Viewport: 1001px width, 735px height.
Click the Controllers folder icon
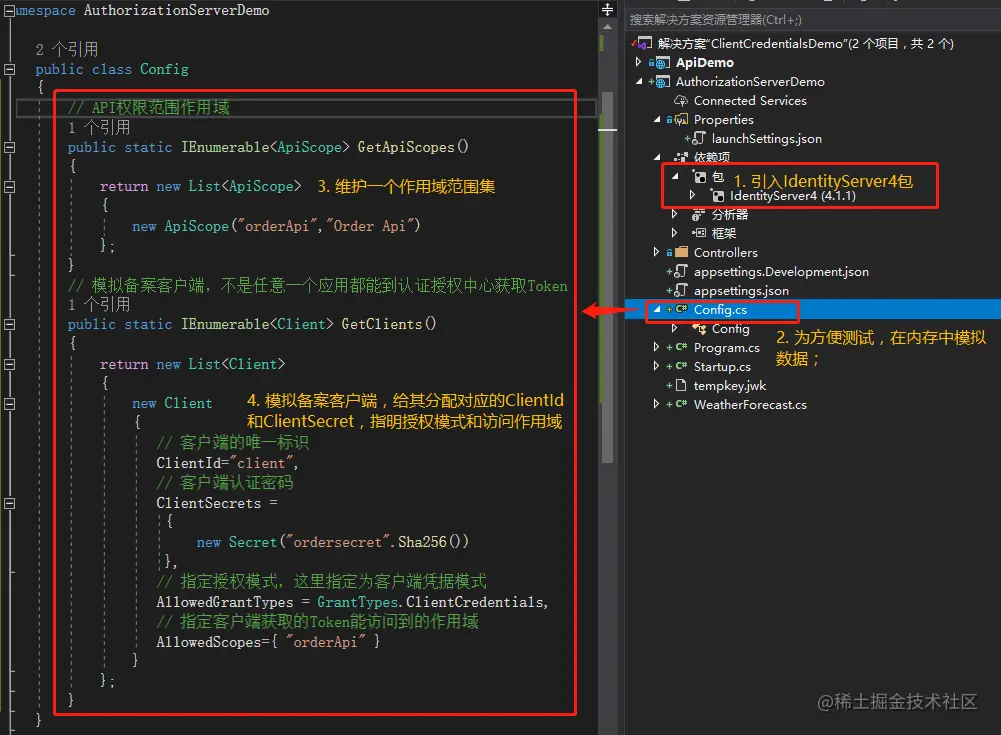click(x=681, y=252)
